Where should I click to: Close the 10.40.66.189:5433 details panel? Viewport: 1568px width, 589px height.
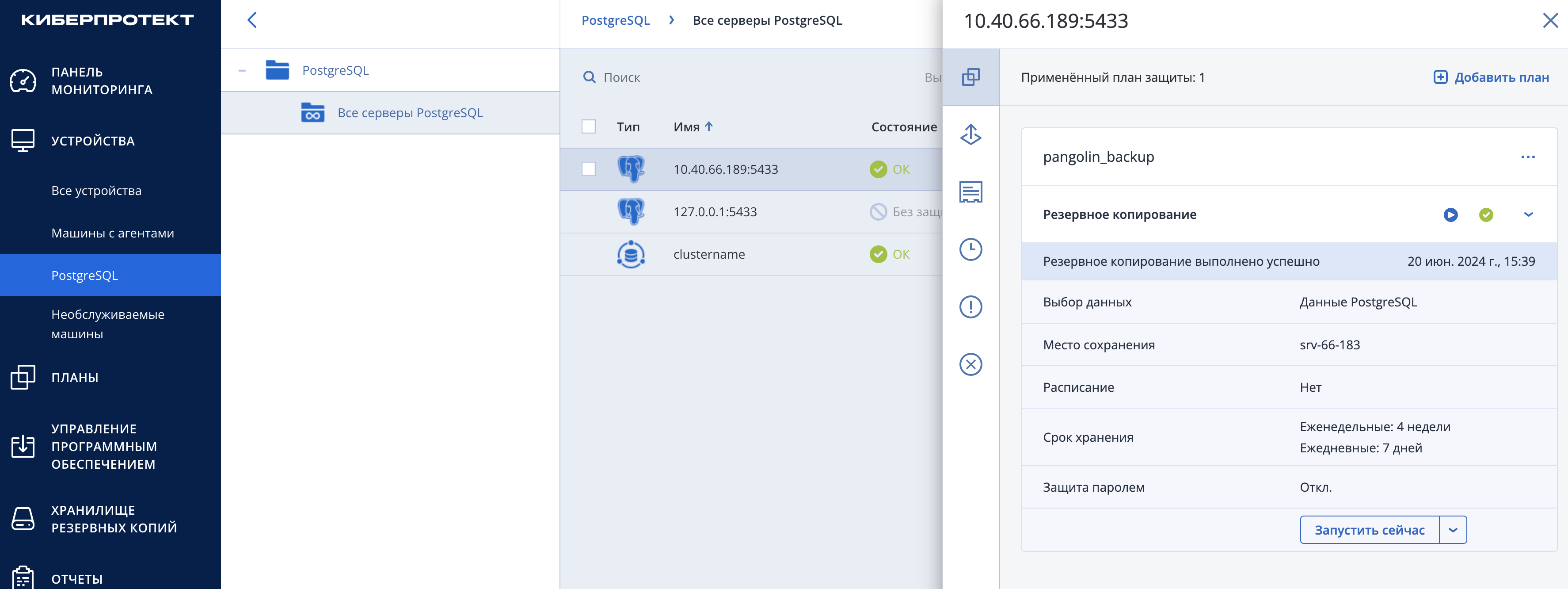click(1550, 21)
